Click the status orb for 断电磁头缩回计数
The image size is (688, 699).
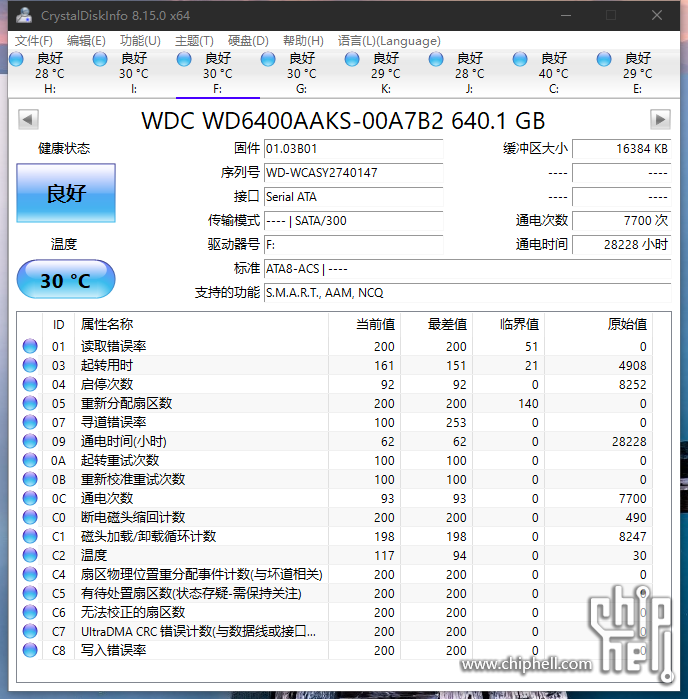click(30, 517)
